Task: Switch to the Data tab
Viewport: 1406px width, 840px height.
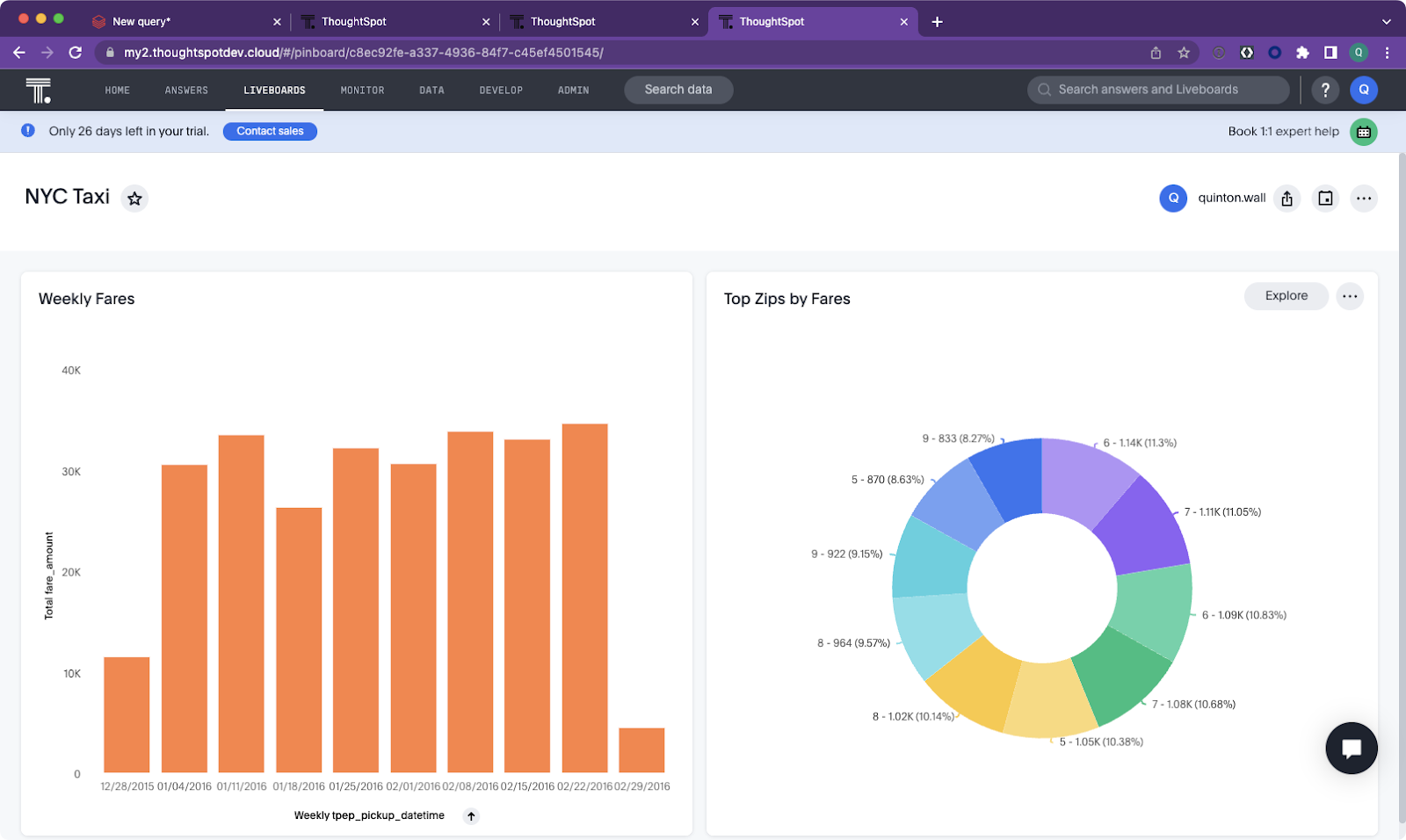Action: [431, 91]
